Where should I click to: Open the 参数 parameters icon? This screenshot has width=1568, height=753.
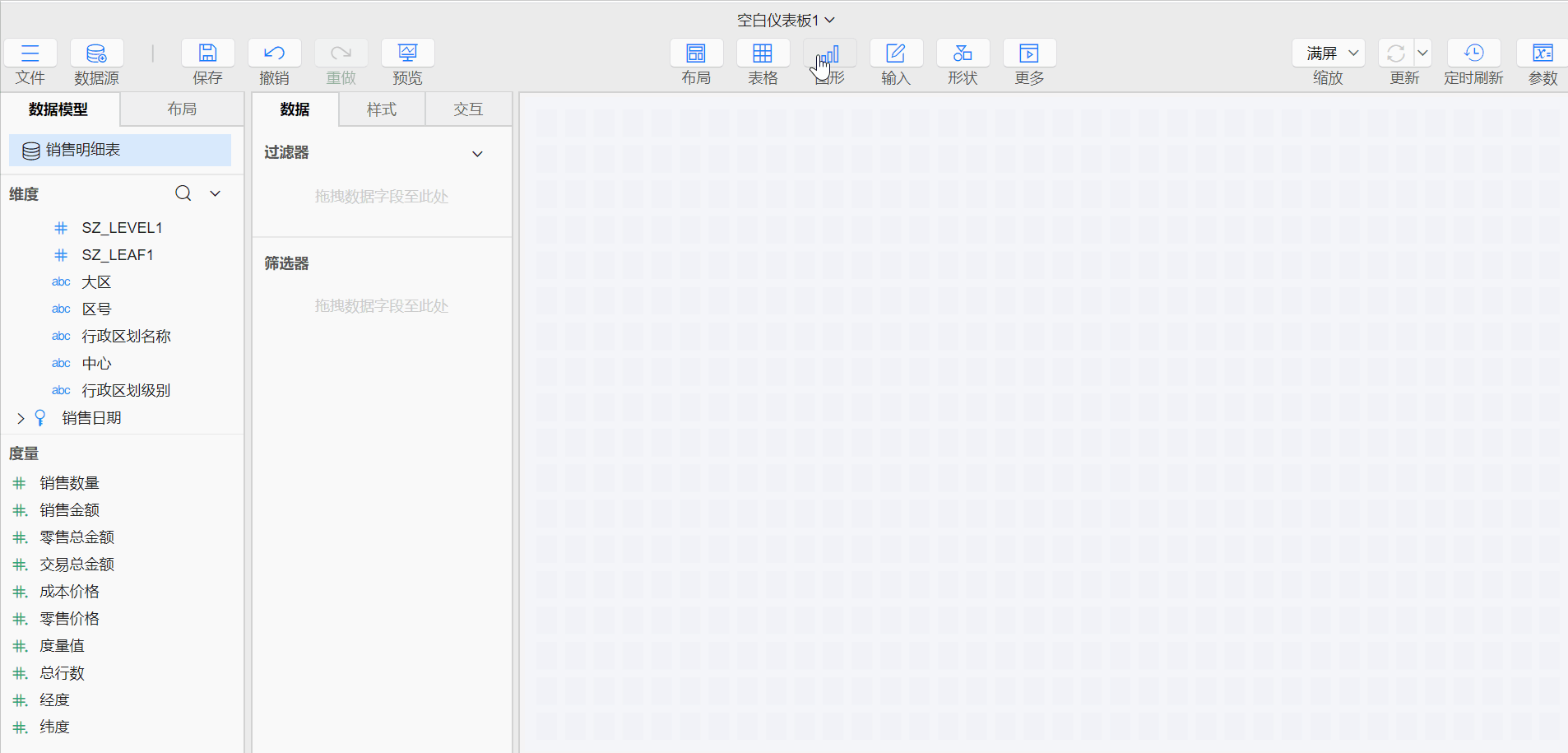click(x=1542, y=54)
